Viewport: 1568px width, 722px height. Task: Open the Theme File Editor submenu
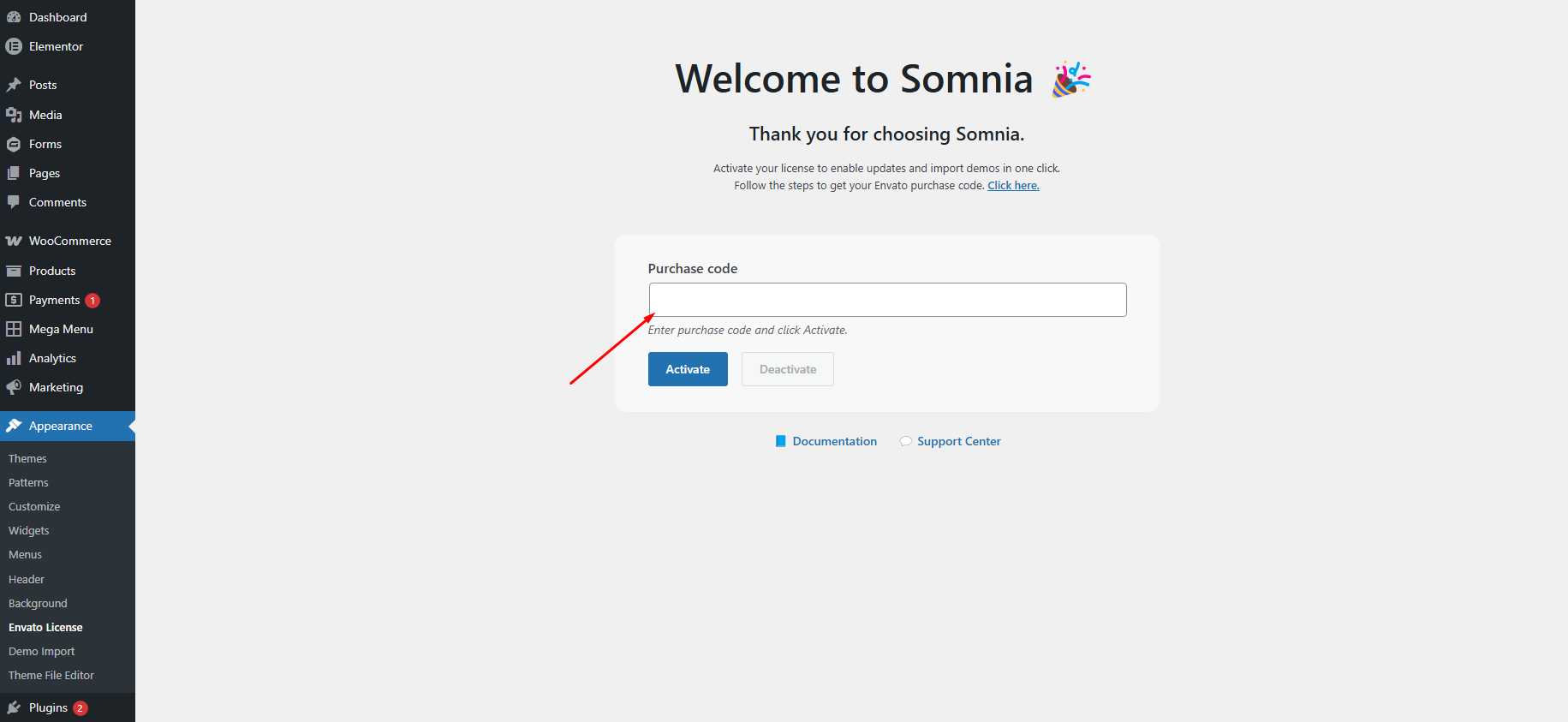point(51,676)
